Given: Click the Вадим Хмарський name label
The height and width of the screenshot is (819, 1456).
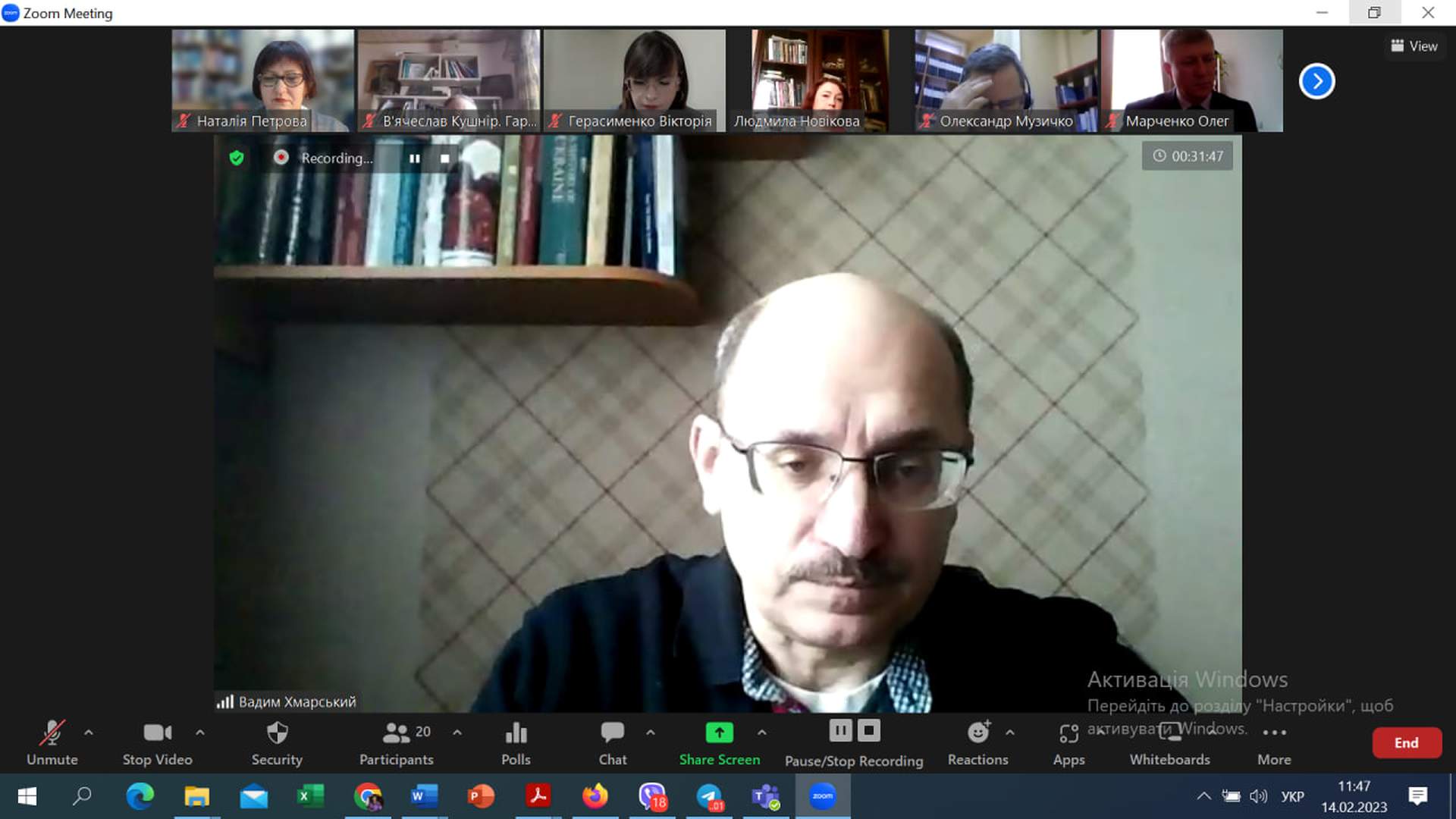Looking at the screenshot, I should [x=297, y=702].
